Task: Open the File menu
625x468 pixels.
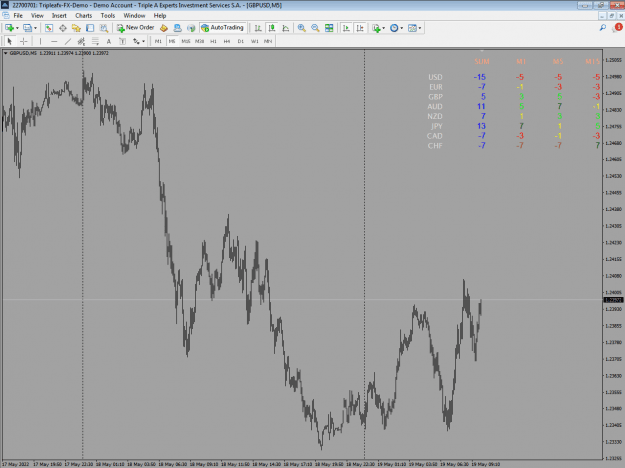Action: coord(18,16)
